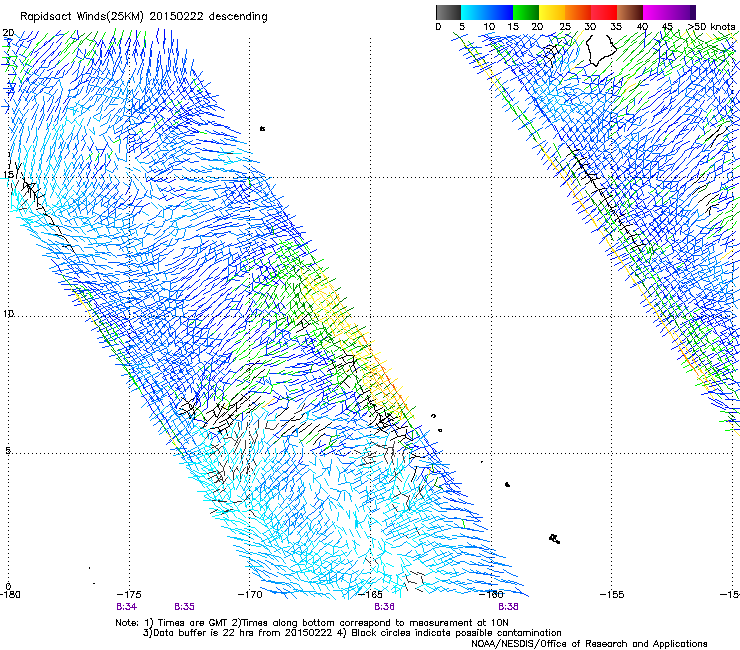740x650 pixels.
Task: Click the '25' legend scale label
Action: 565,26
